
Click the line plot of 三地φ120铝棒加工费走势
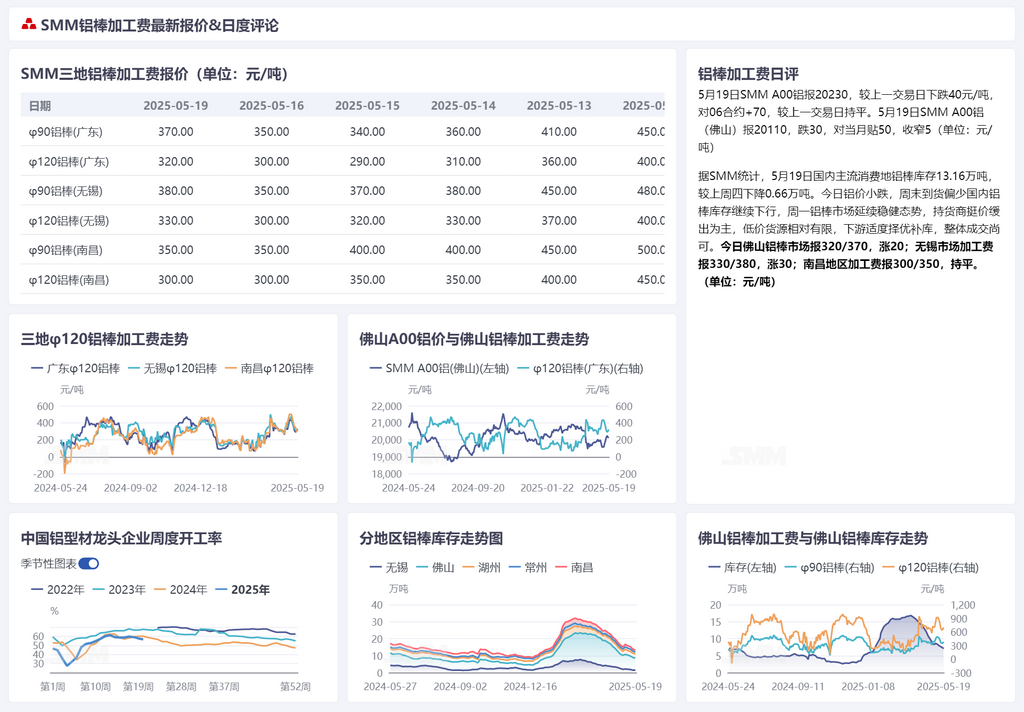pos(179,439)
